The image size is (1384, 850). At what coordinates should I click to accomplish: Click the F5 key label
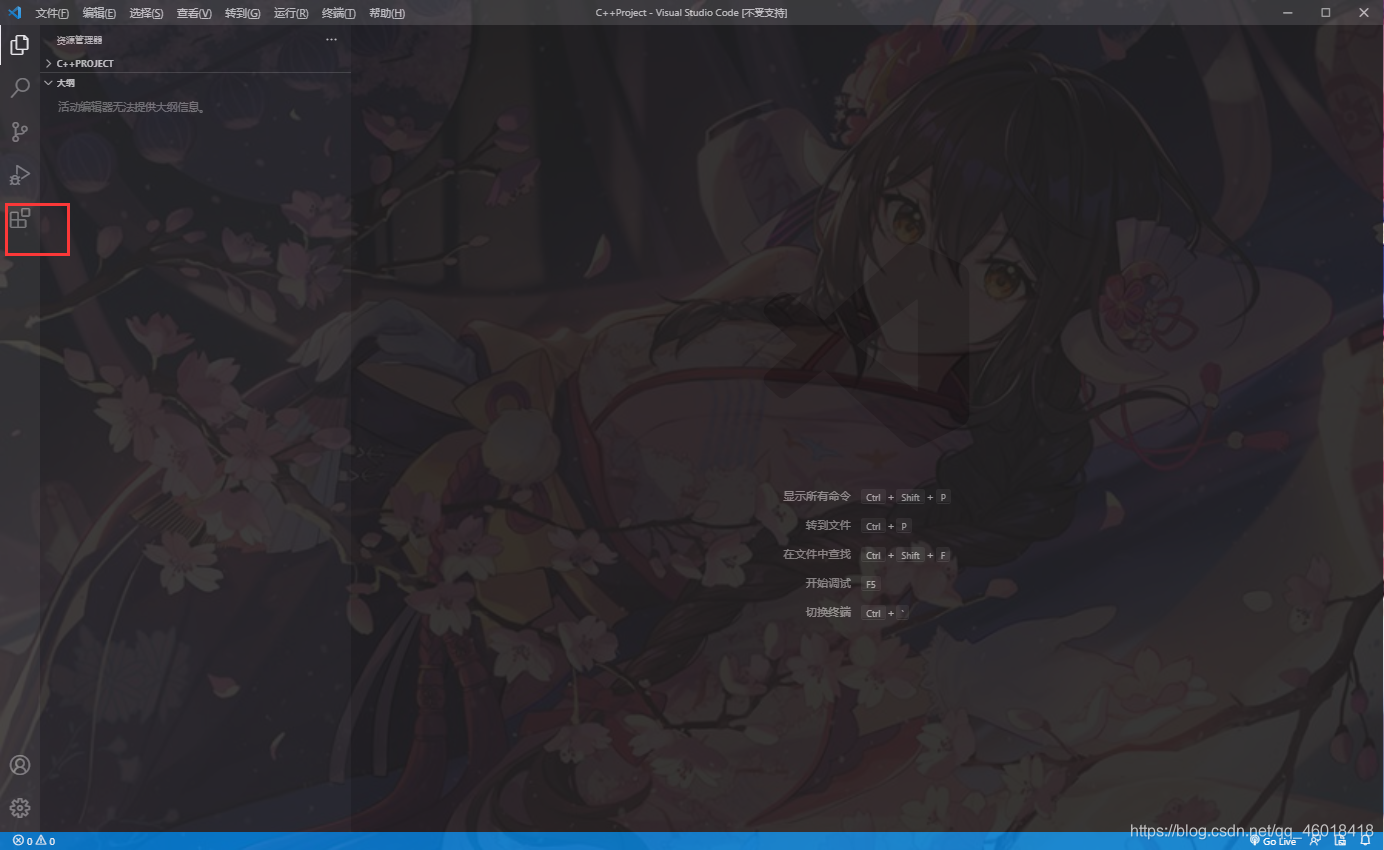click(x=870, y=584)
